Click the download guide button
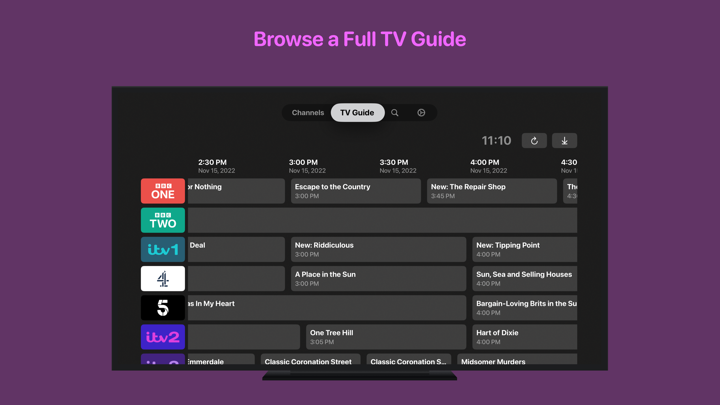The width and height of the screenshot is (720, 405). [x=564, y=141]
